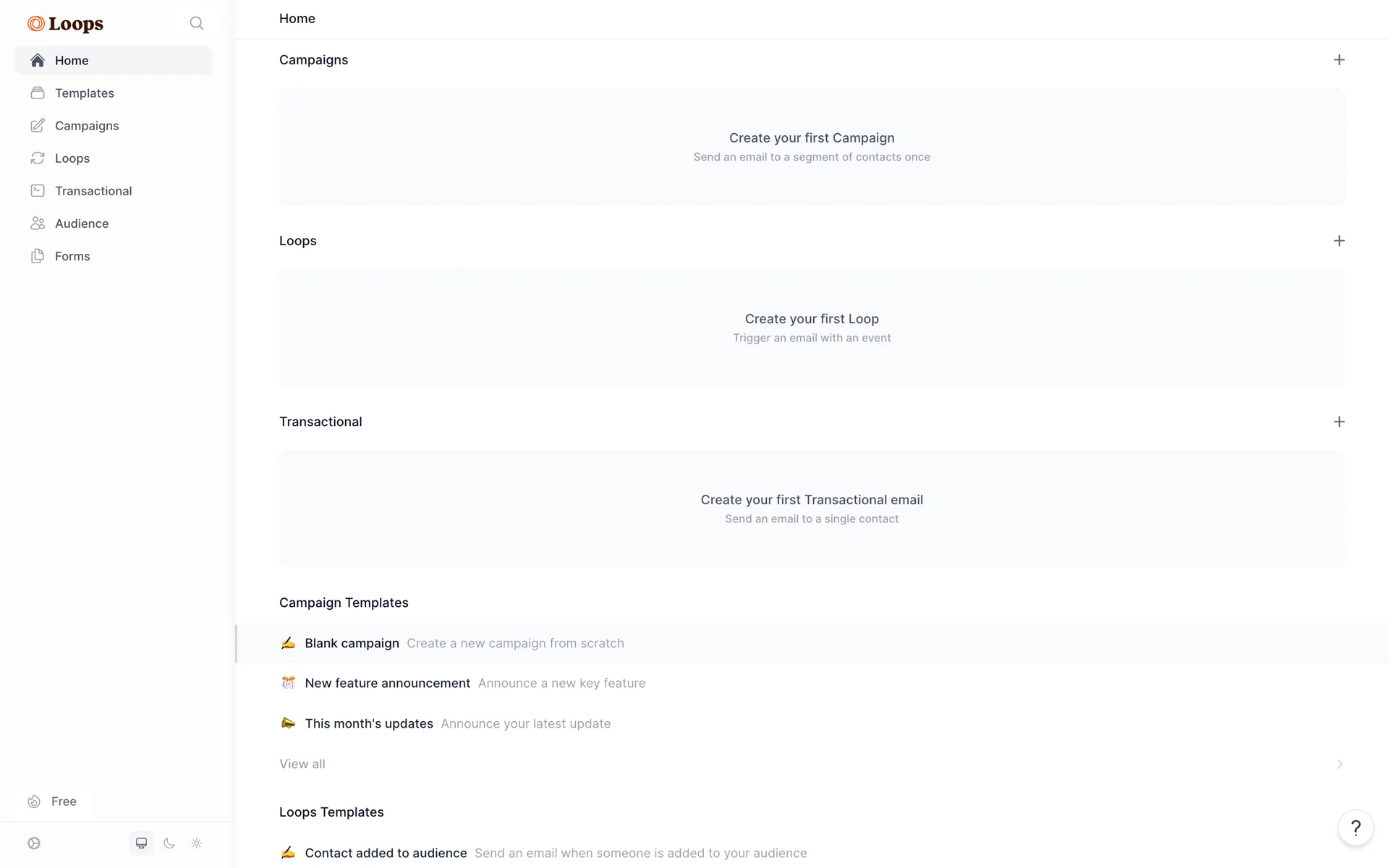Click the Loops logo
Screen dimensions: 1389x868
pyautogui.click(x=66, y=24)
